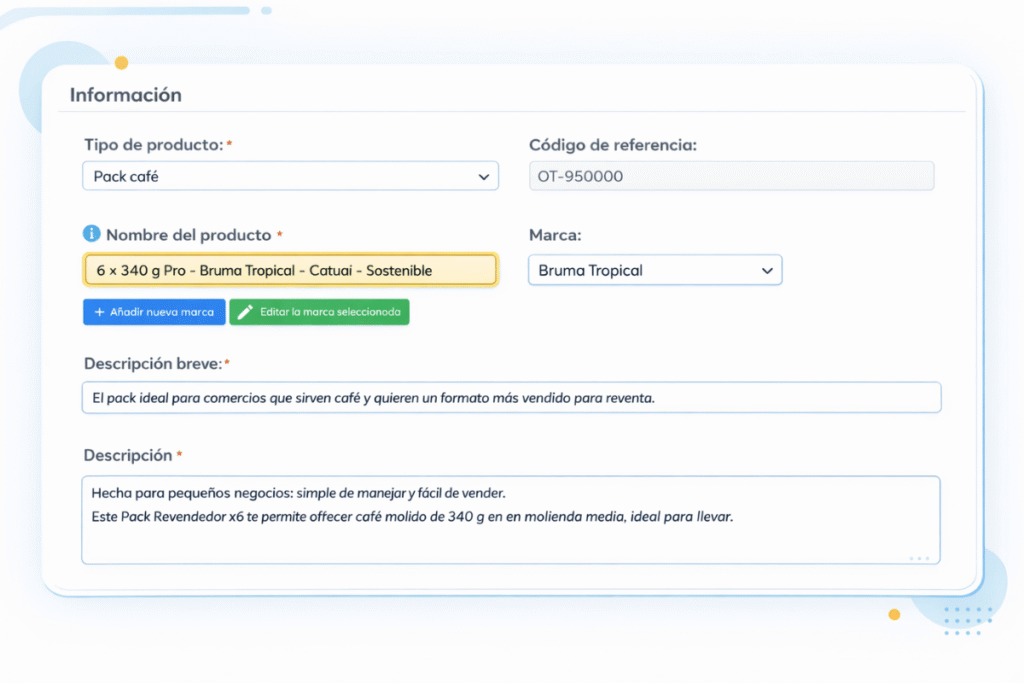1024x683 pixels.
Task: Open the Tipo de producto dropdown
Action: click(291, 176)
